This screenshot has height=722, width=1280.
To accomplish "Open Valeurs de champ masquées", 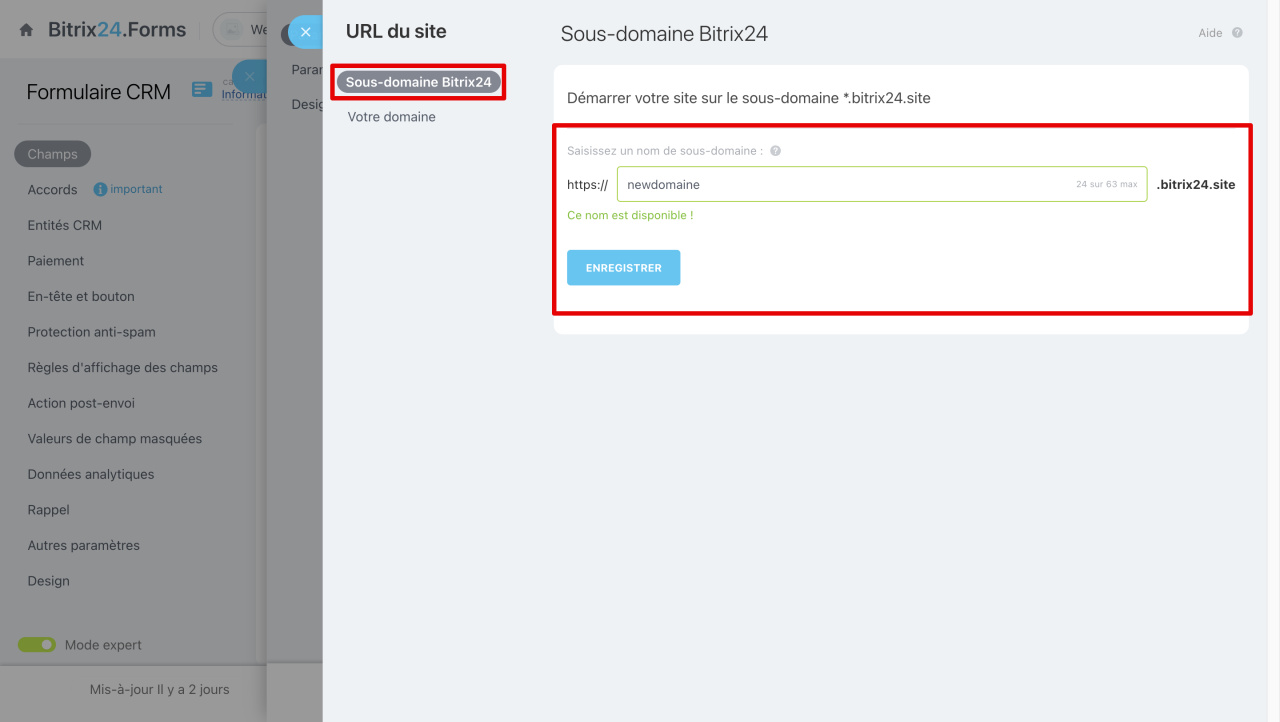I will click(115, 439).
